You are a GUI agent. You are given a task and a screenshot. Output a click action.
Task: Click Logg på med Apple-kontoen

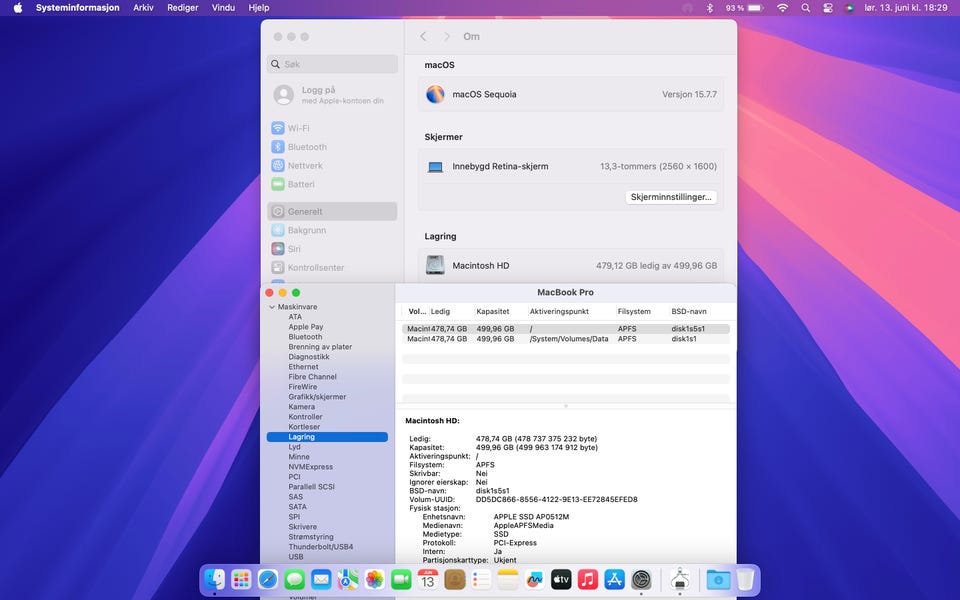[332, 95]
